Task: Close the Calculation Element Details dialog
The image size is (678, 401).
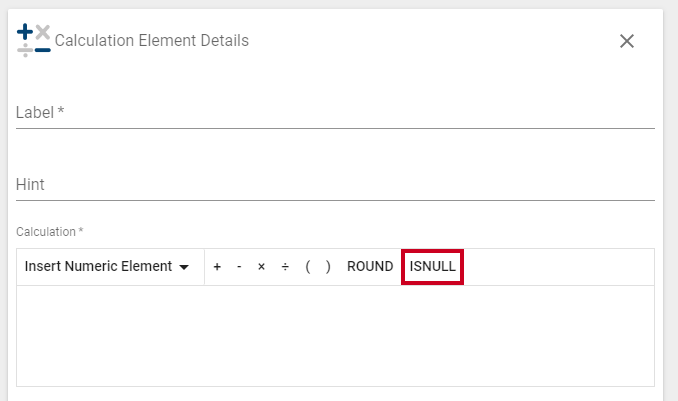Action: click(x=627, y=41)
